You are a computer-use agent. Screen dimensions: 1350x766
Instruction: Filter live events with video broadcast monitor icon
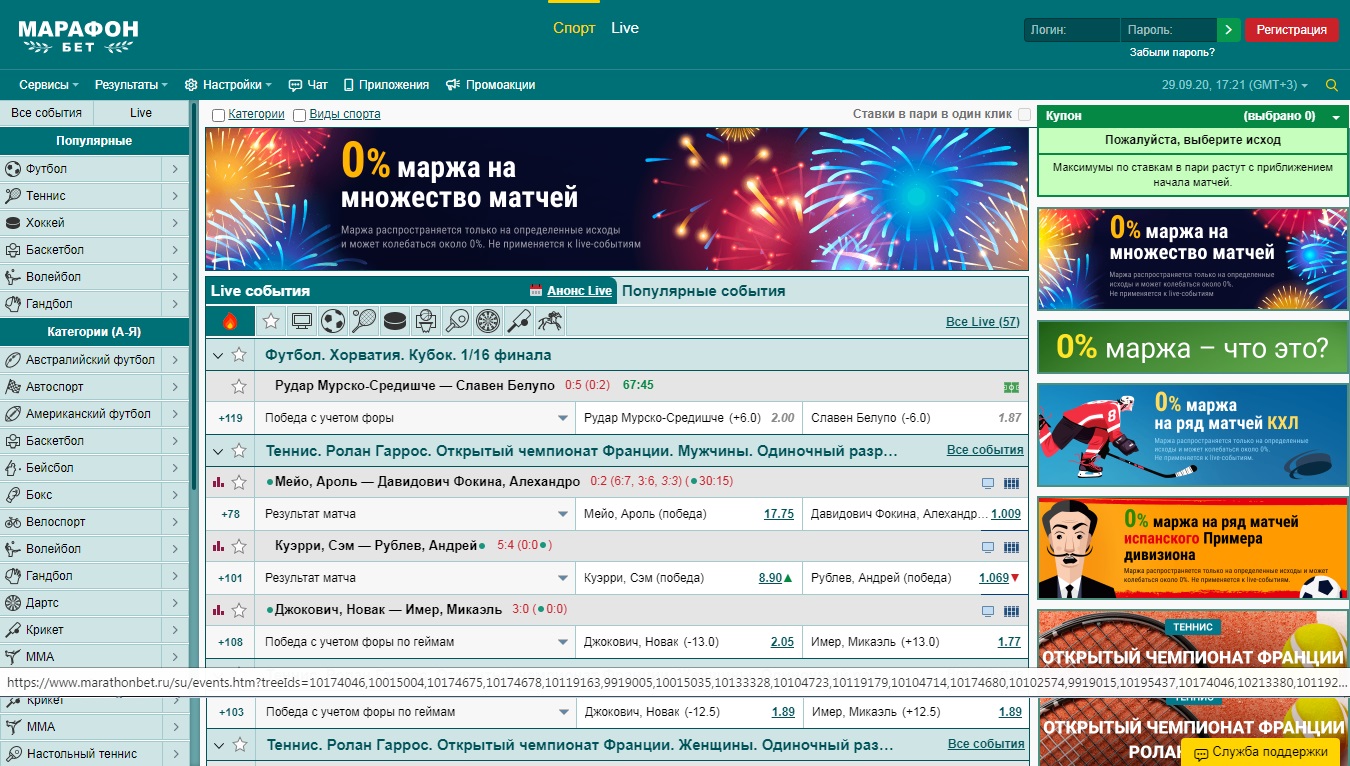click(x=302, y=321)
